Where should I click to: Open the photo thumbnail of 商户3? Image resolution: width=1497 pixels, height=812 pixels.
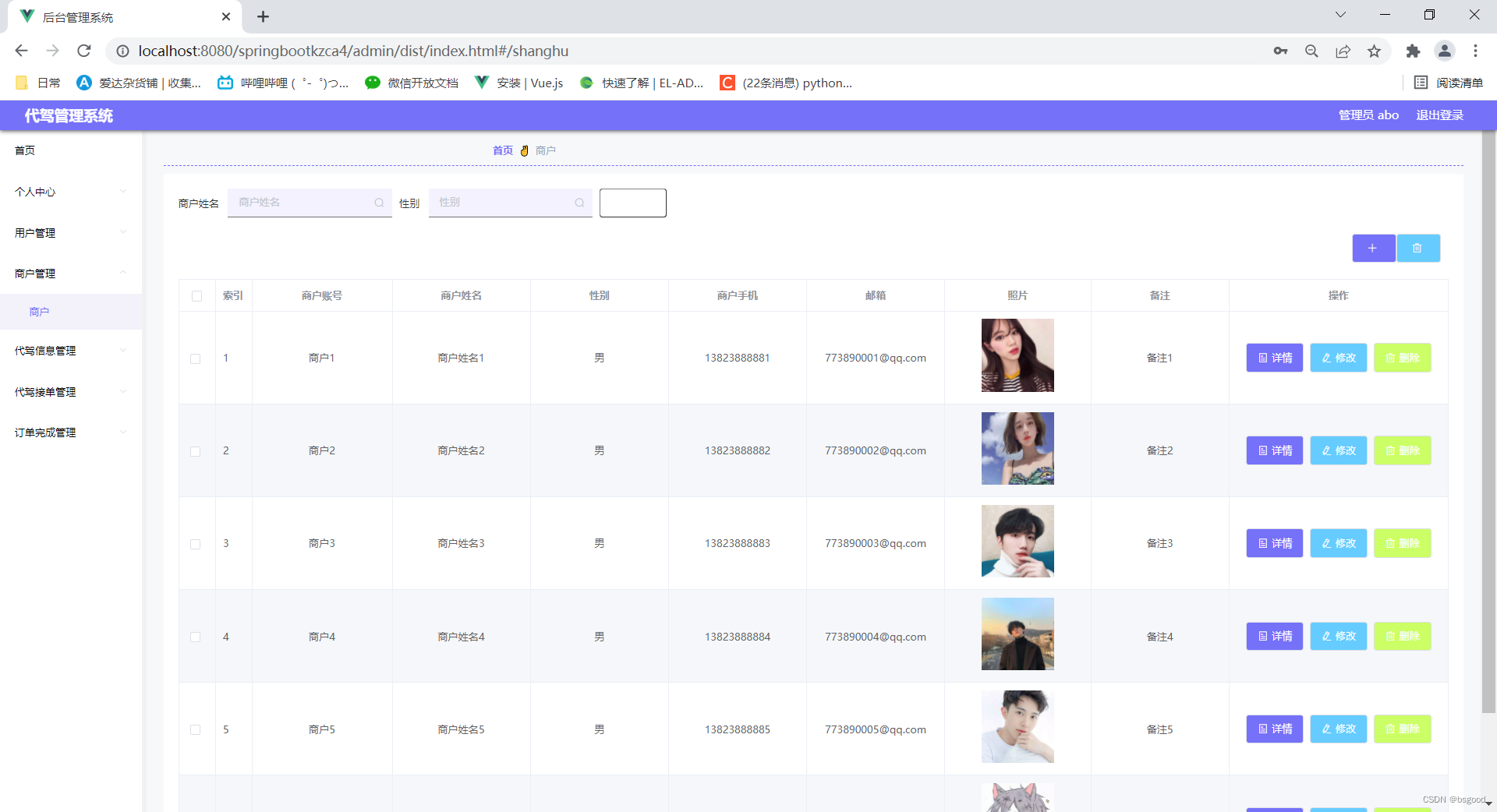(1017, 541)
